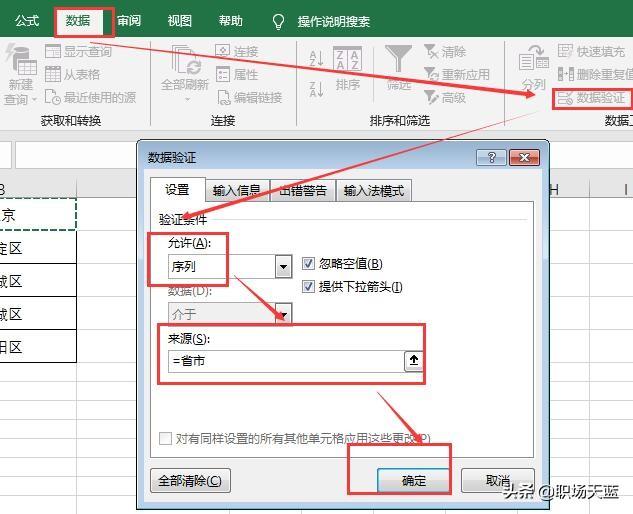Click the 编辑链接 button
This screenshot has width=633, height=514.
(x=249, y=97)
